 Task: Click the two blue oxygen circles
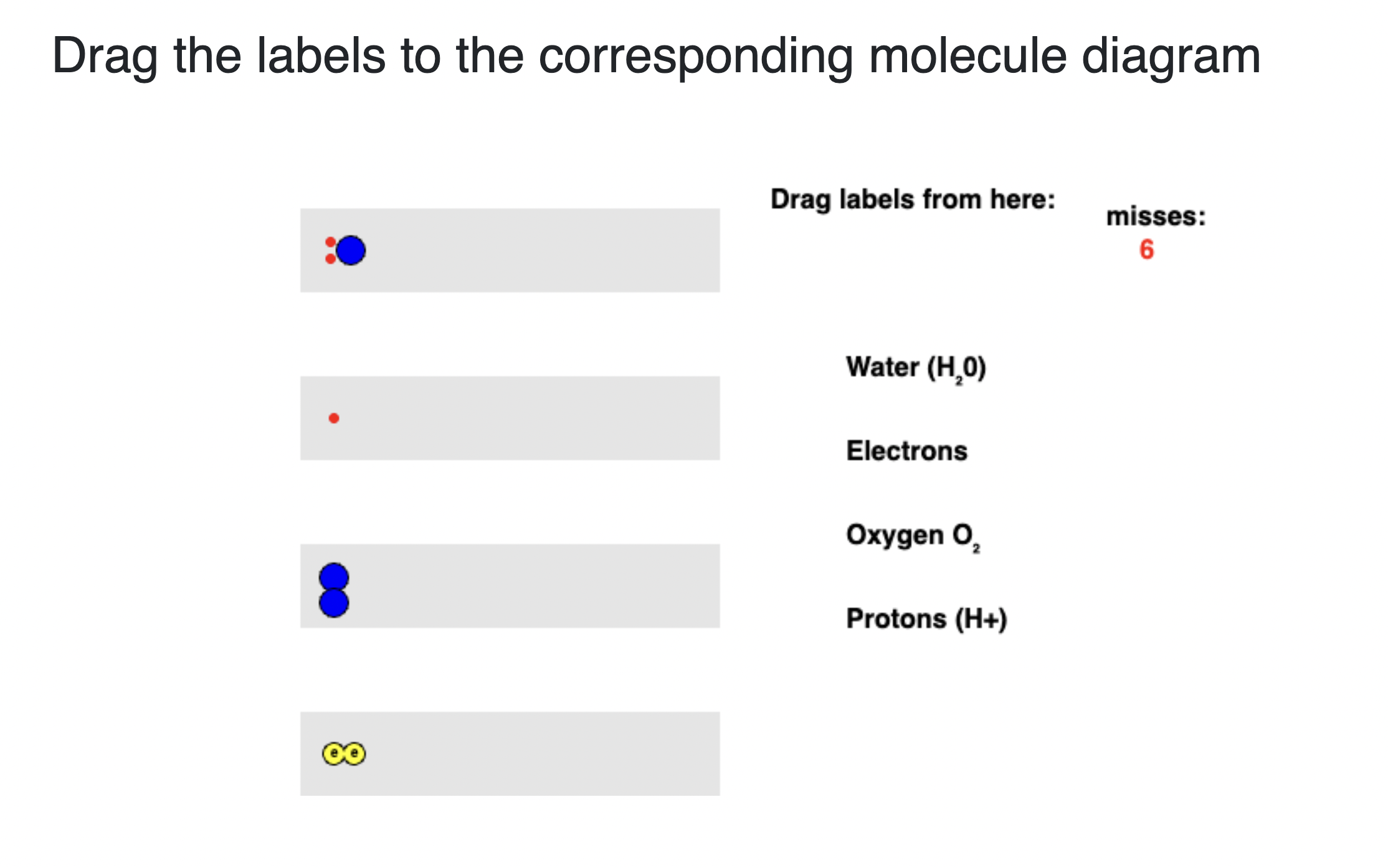point(334,590)
